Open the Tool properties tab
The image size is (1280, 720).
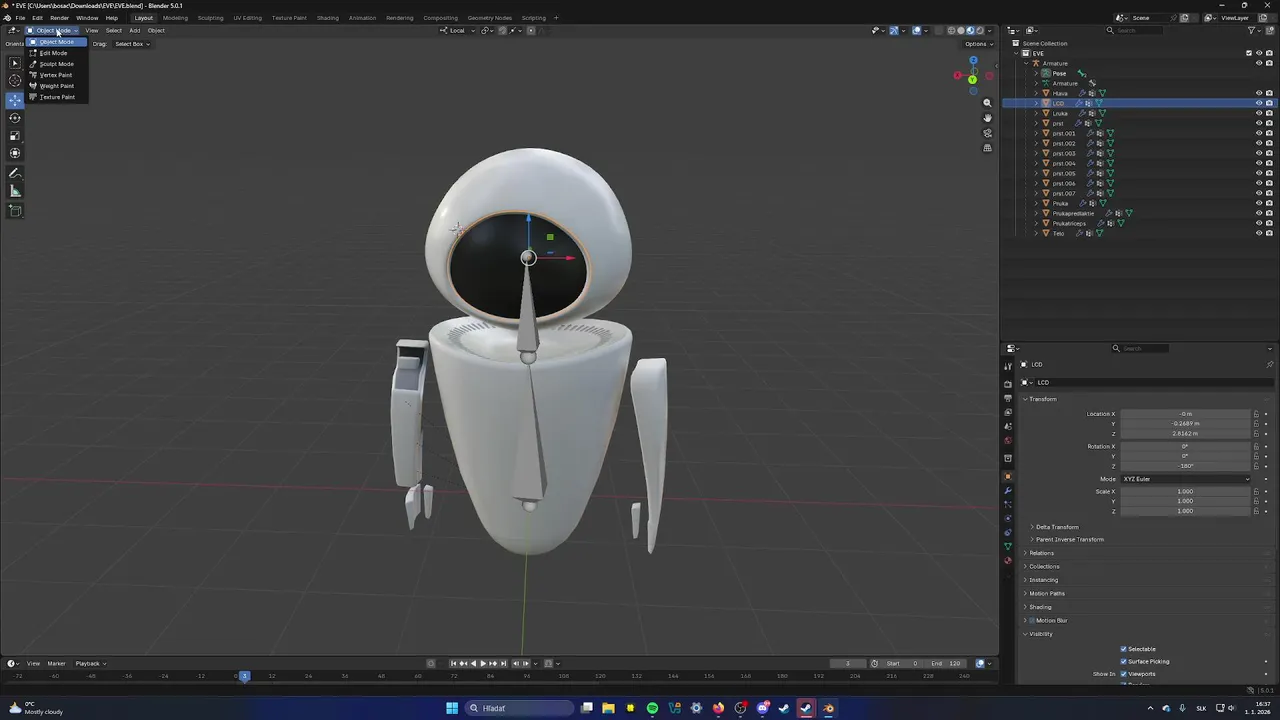[1008, 367]
